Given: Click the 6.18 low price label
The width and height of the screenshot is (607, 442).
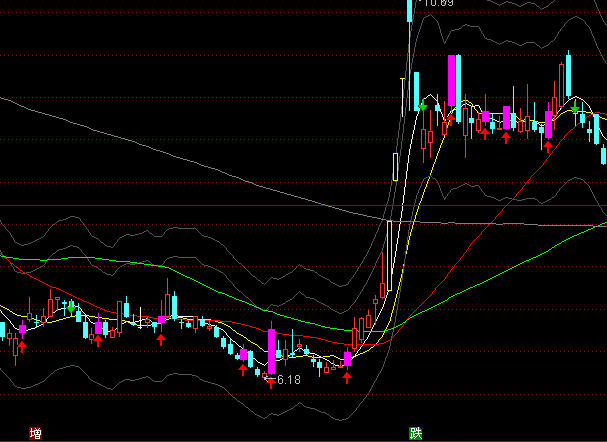Looking at the screenshot, I should 289,381.
